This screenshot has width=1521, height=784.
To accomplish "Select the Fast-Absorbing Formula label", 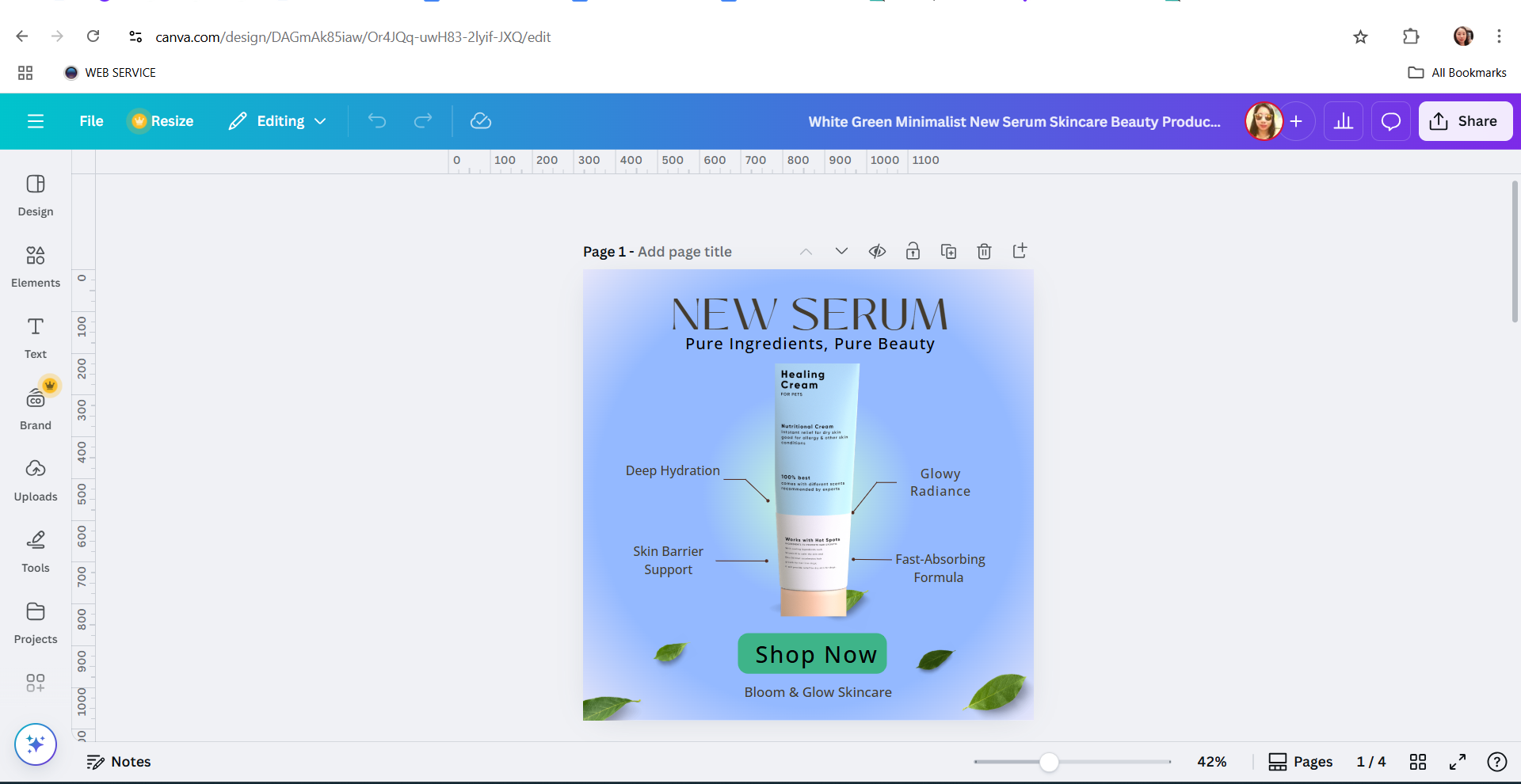I will [940, 569].
